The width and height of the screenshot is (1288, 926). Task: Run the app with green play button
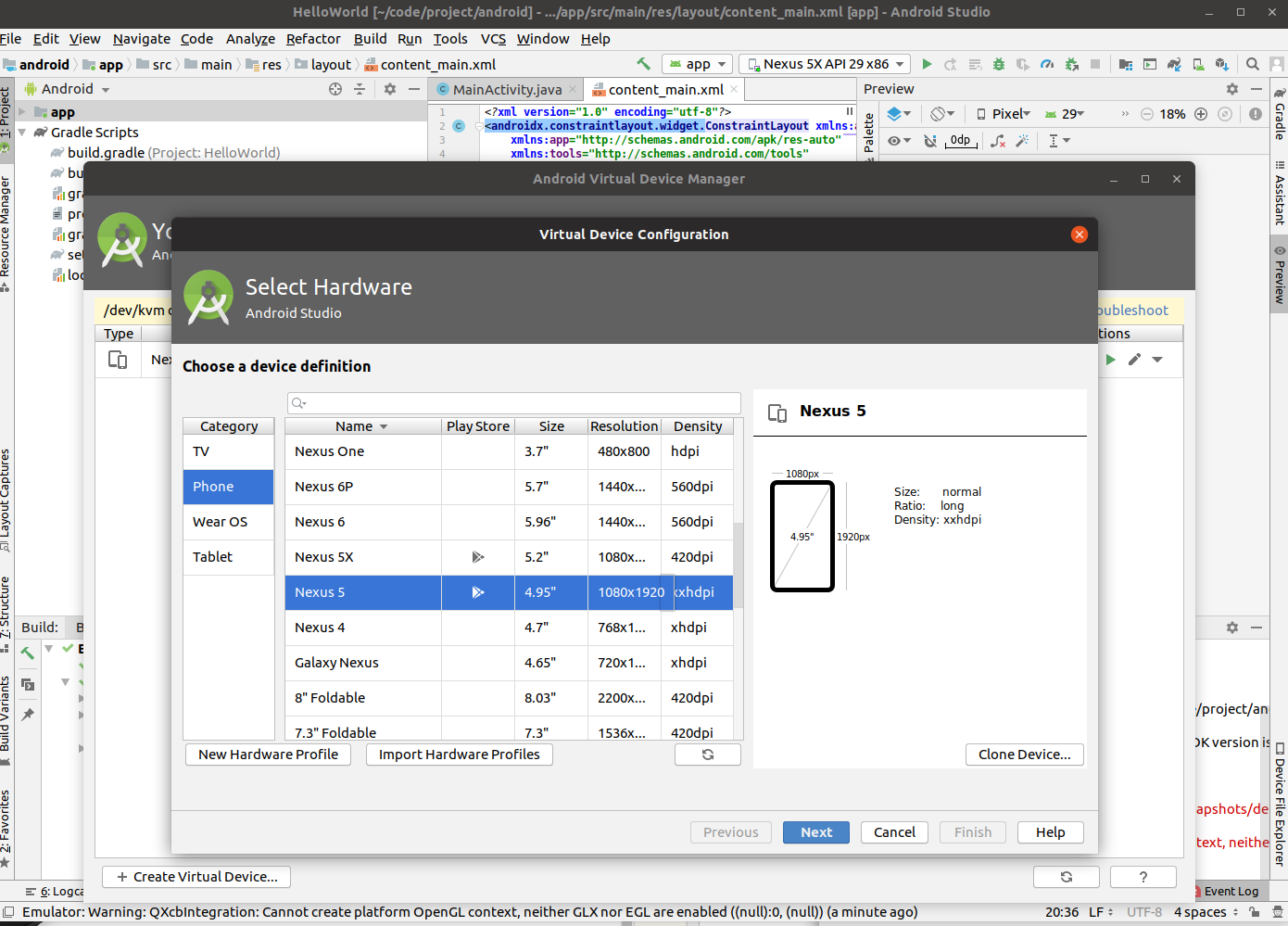point(927,64)
